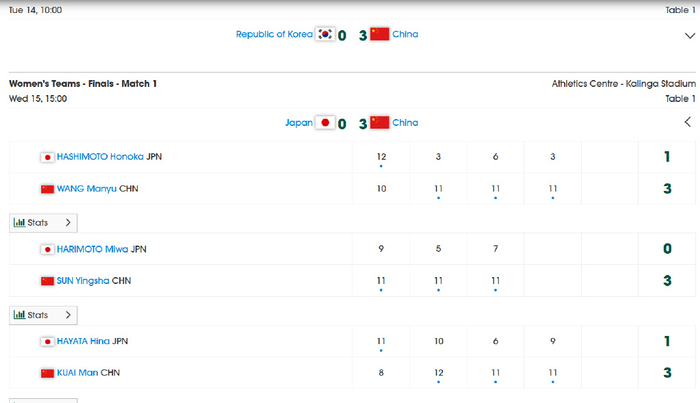Click HASHIMOTO Honoka's first game score 12

tap(381, 157)
